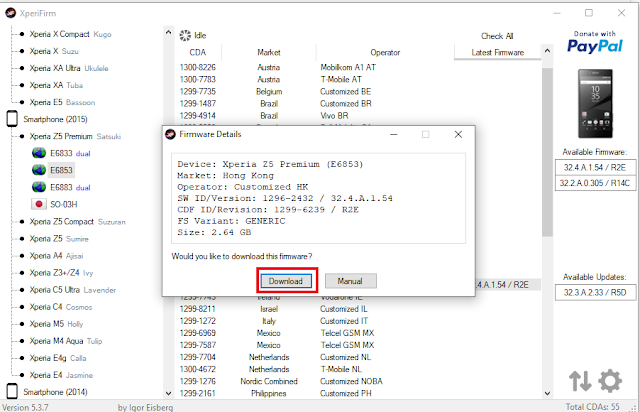
Task: Select the E6853 model
Action: [x=61, y=170]
